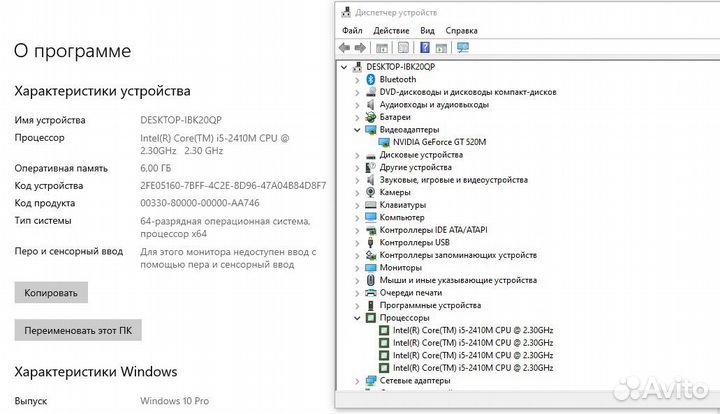Click the Forward arrow in Device Manager toolbar
The height and width of the screenshot is (414, 720).
coord(360,47)
